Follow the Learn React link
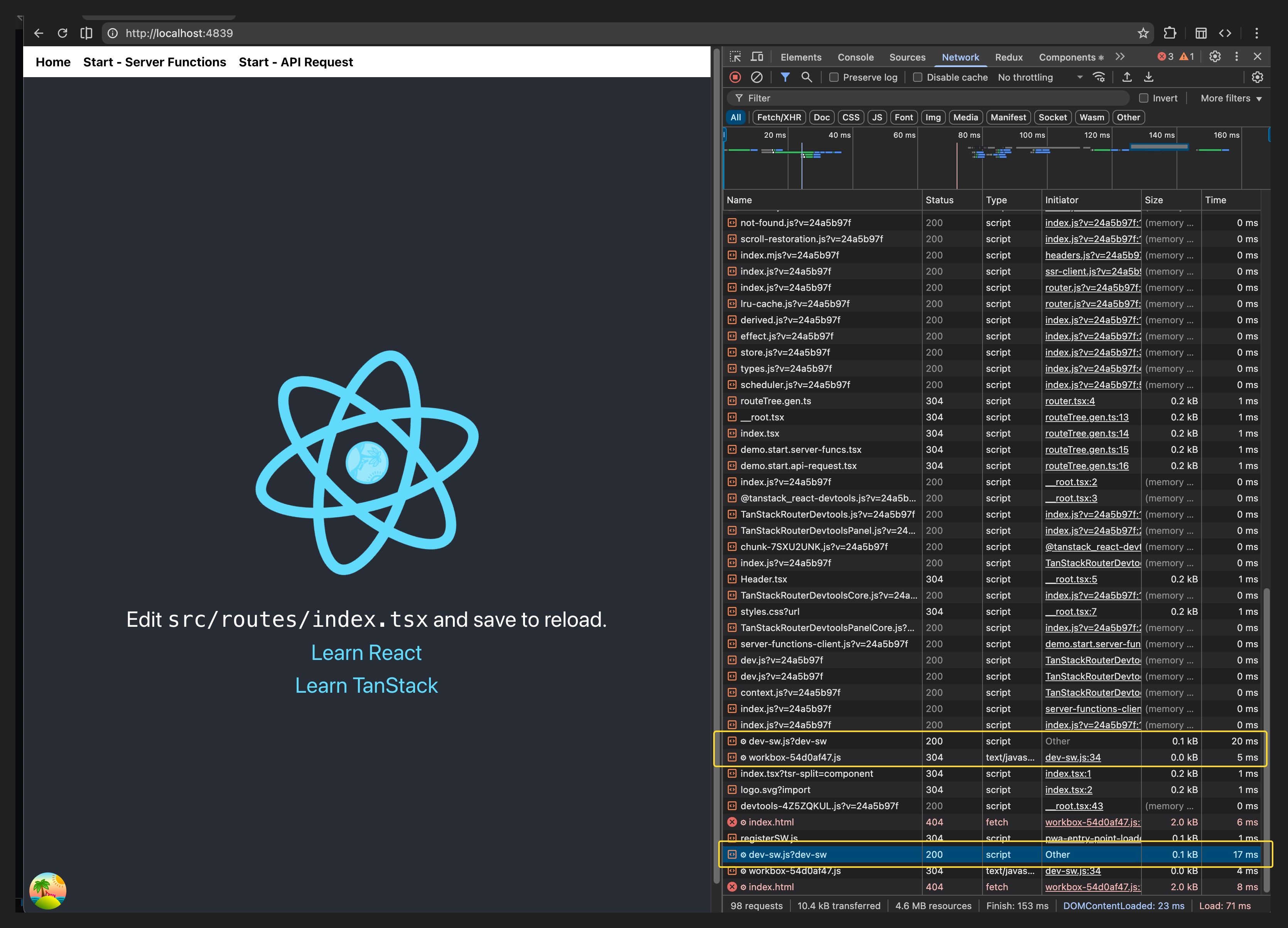The height and width of the screenshot is (928, 1288). pyautogui.click(x=366, y=653)
